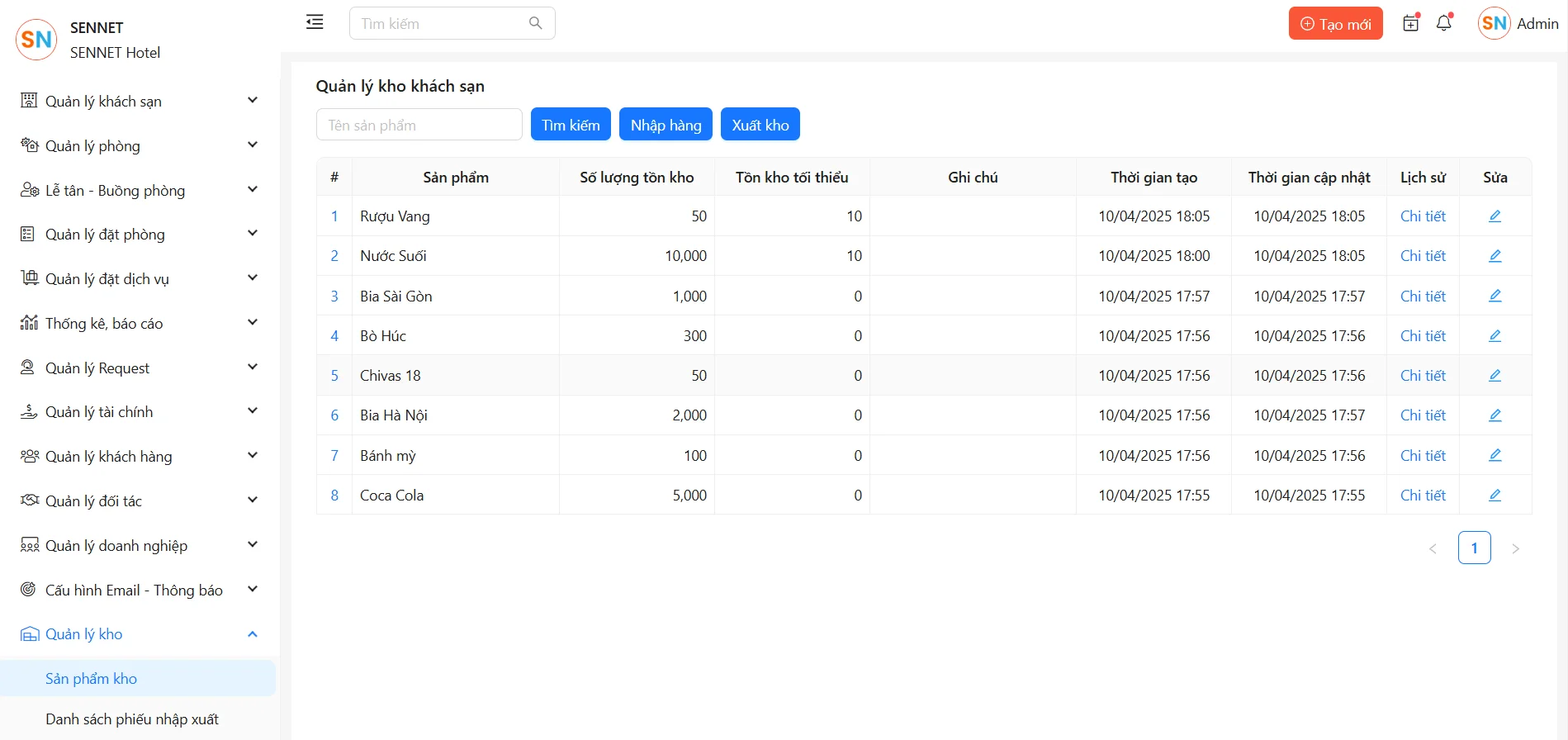
Task: Select the Sản phẩm kho menu item
Action: point(92,679)
